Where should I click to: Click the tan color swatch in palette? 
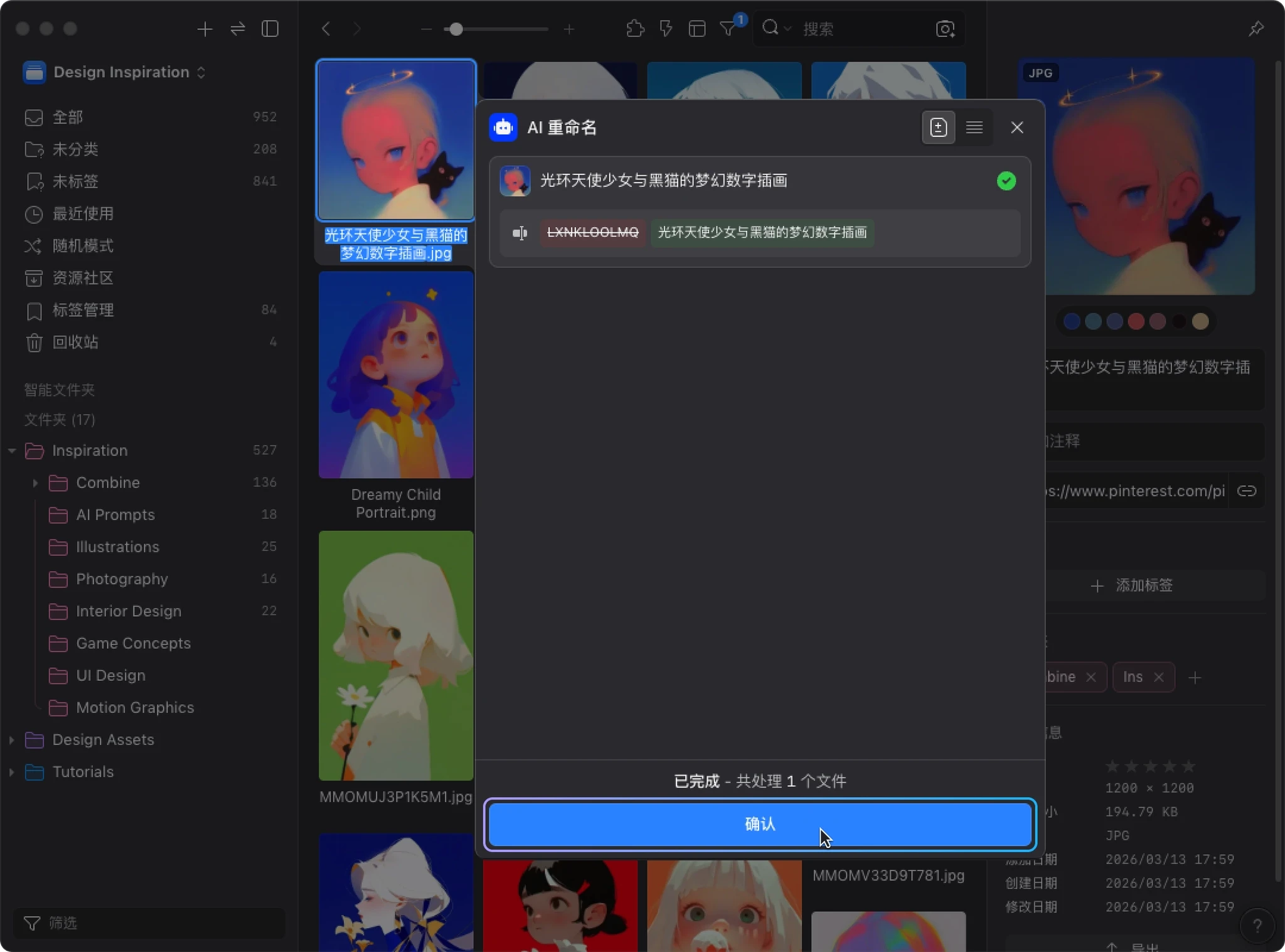pyautogui.click(x=1200, y=321)
